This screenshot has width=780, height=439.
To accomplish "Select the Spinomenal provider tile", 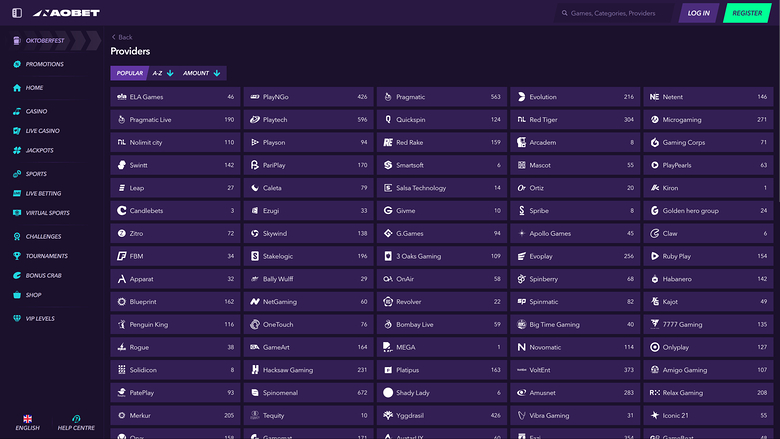I will (x=308, y=393).
